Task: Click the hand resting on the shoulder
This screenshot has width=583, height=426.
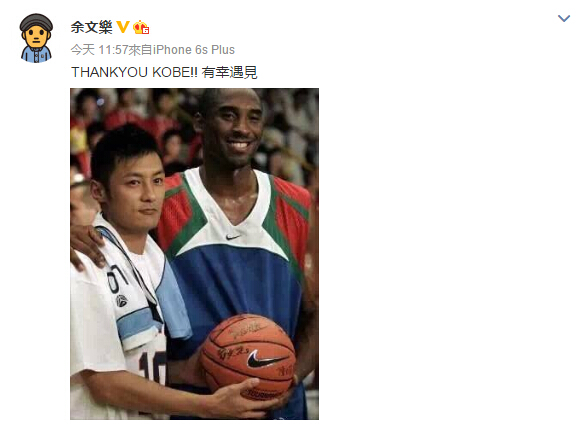Action: (87, 246)
